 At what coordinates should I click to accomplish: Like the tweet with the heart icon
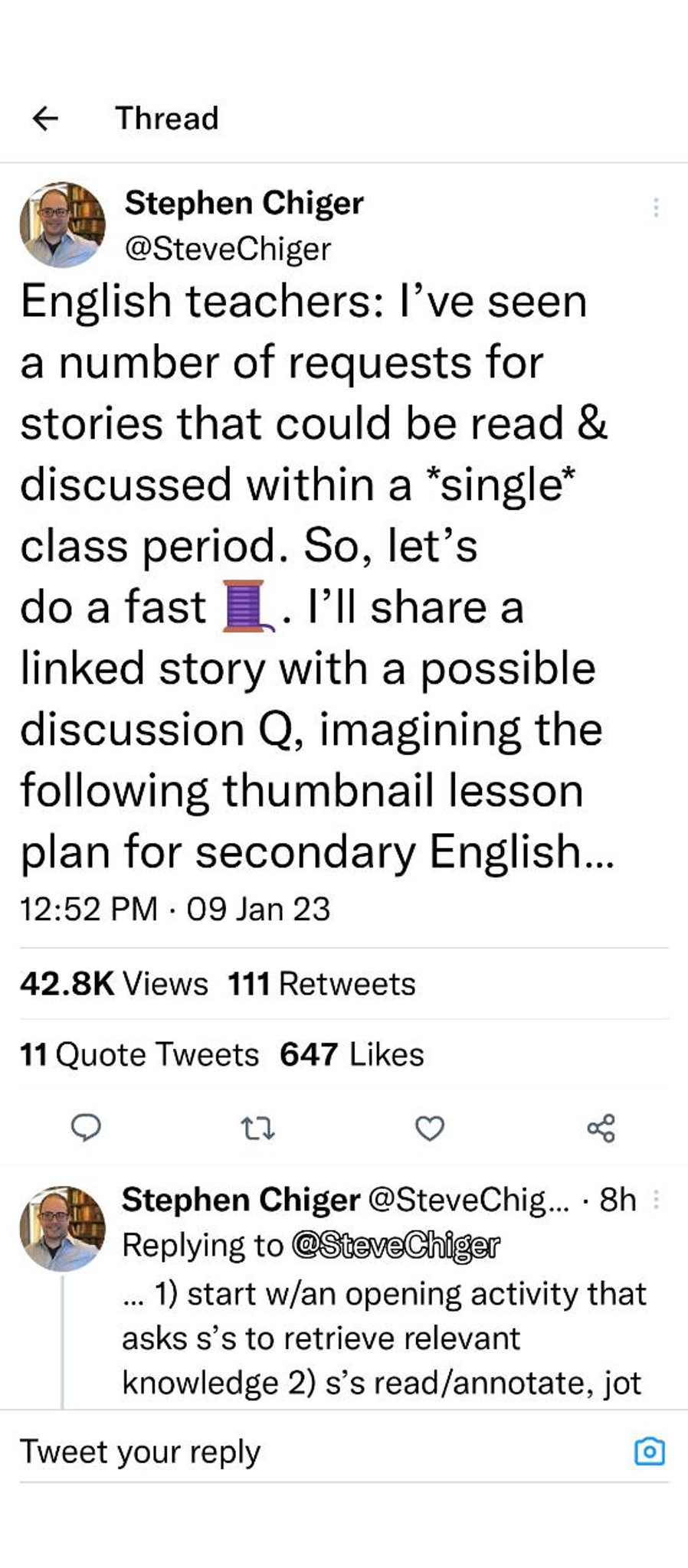[x=430, y=1128]
